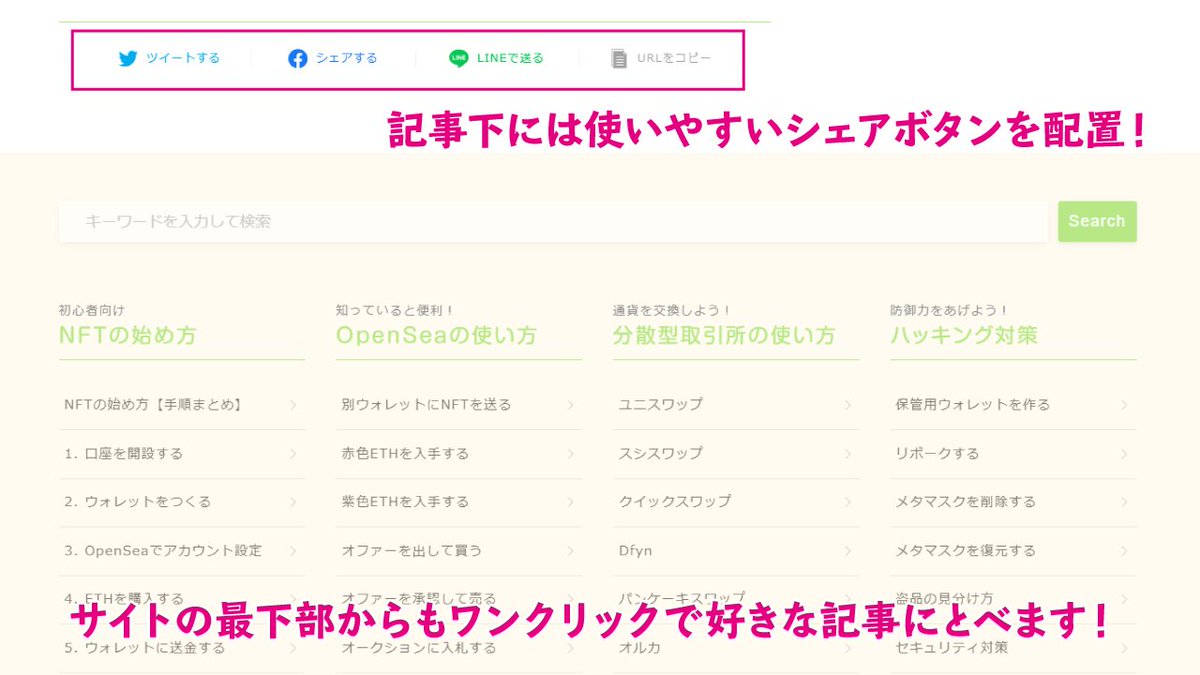Go to 1. 口座を開設する article

124,453
